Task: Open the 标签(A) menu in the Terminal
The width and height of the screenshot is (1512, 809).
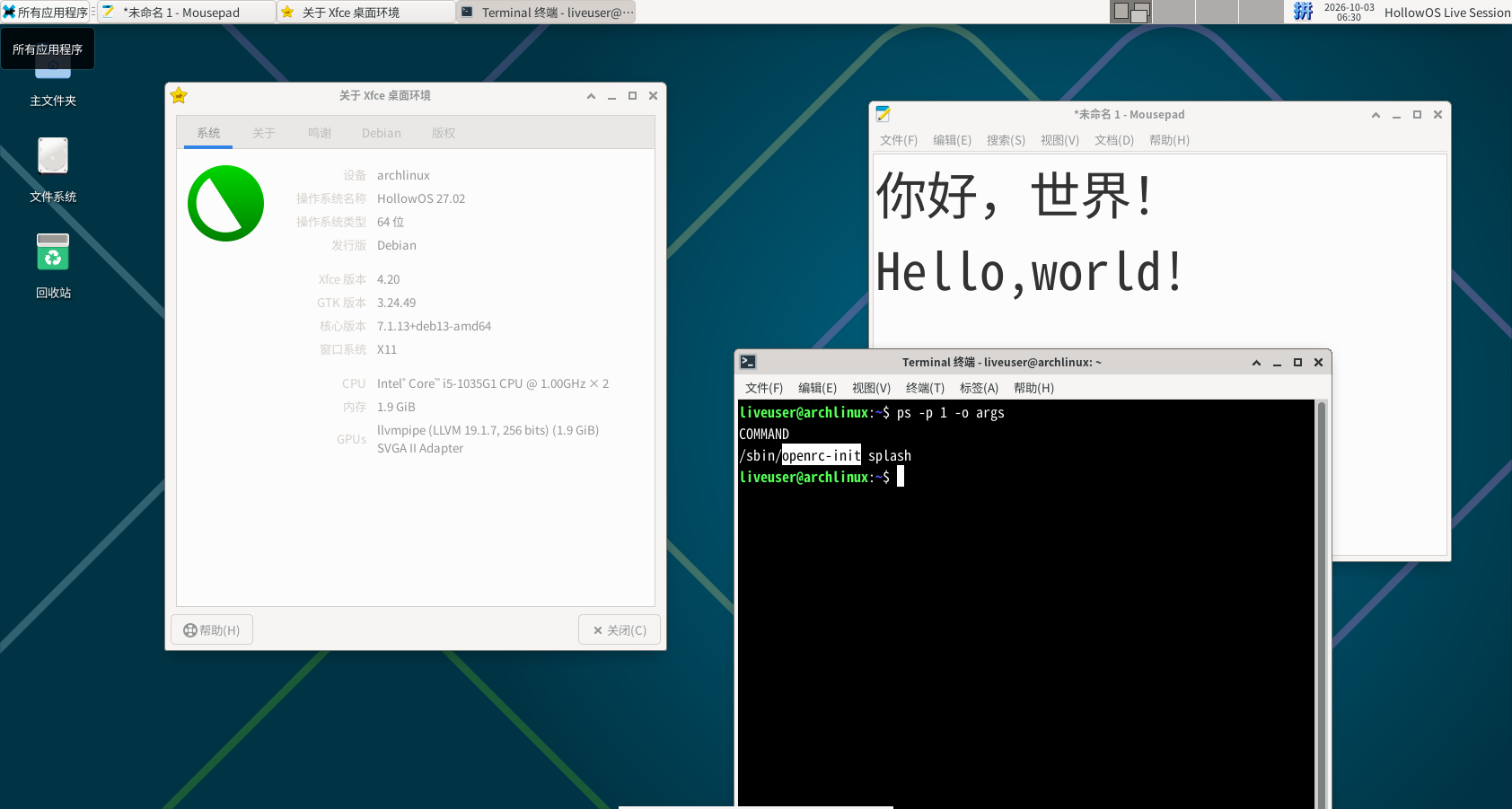Action: tap(979, 388)
